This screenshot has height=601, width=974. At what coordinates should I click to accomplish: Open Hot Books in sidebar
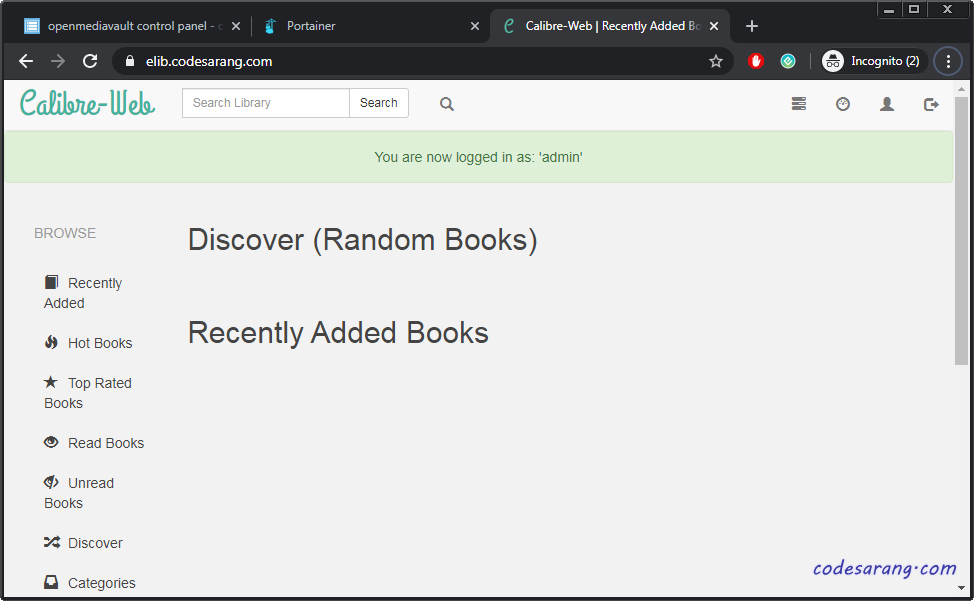click(88, 343)
